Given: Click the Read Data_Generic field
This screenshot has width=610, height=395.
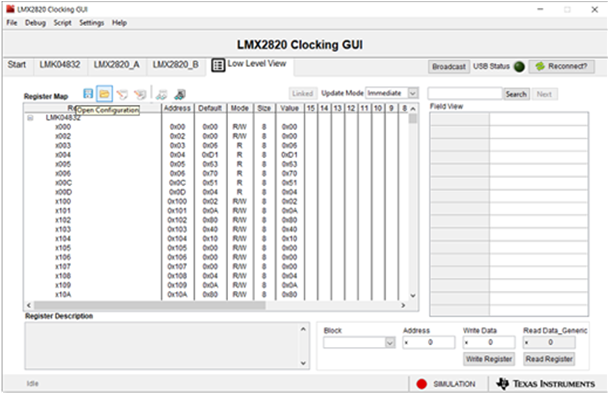Looking at the screenshot, I should (x=549, y=342).
